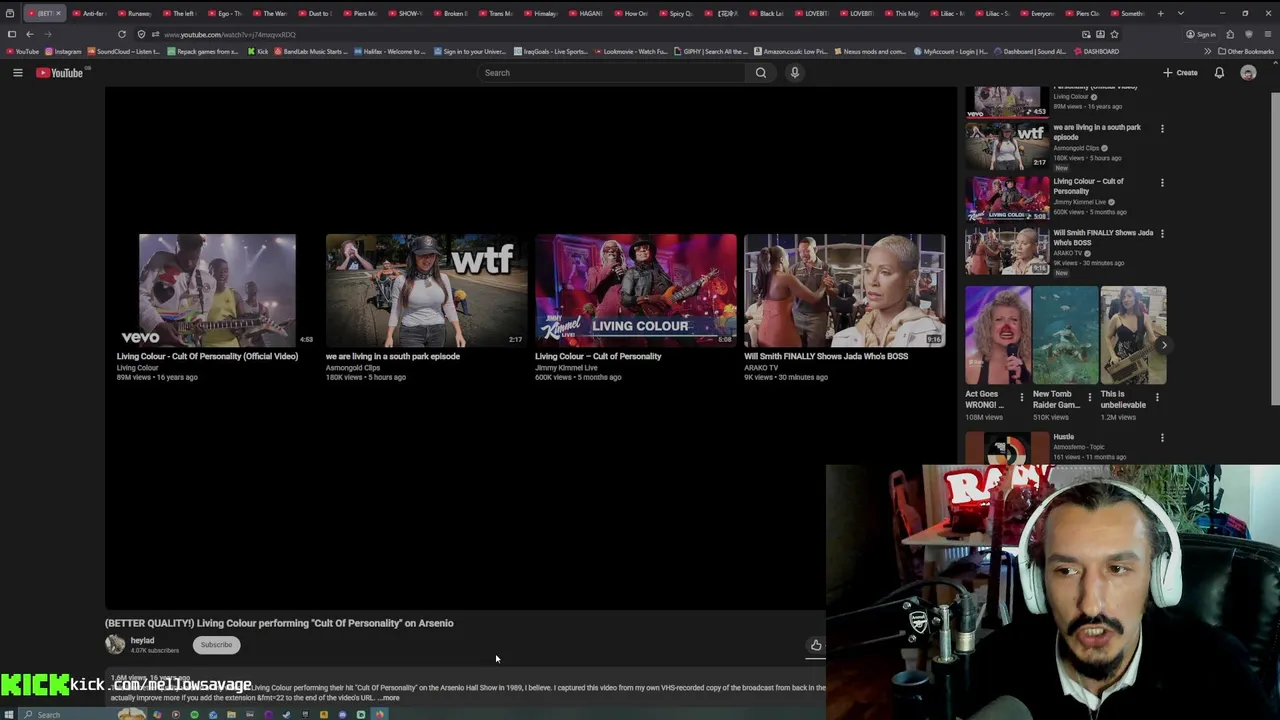Open options for 'New Tomb Raider' short

(x=1089, y=397)
